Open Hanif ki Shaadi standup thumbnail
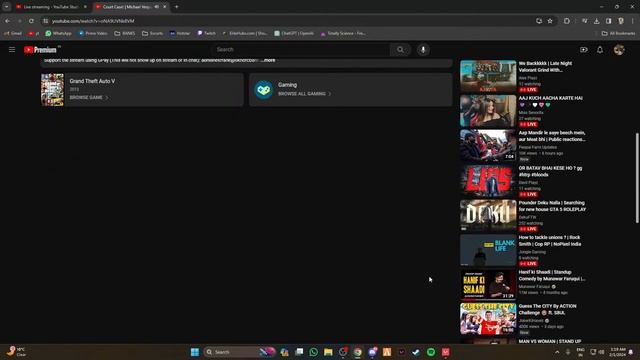This screenshot has width=640, height=360. coord(488,284)
